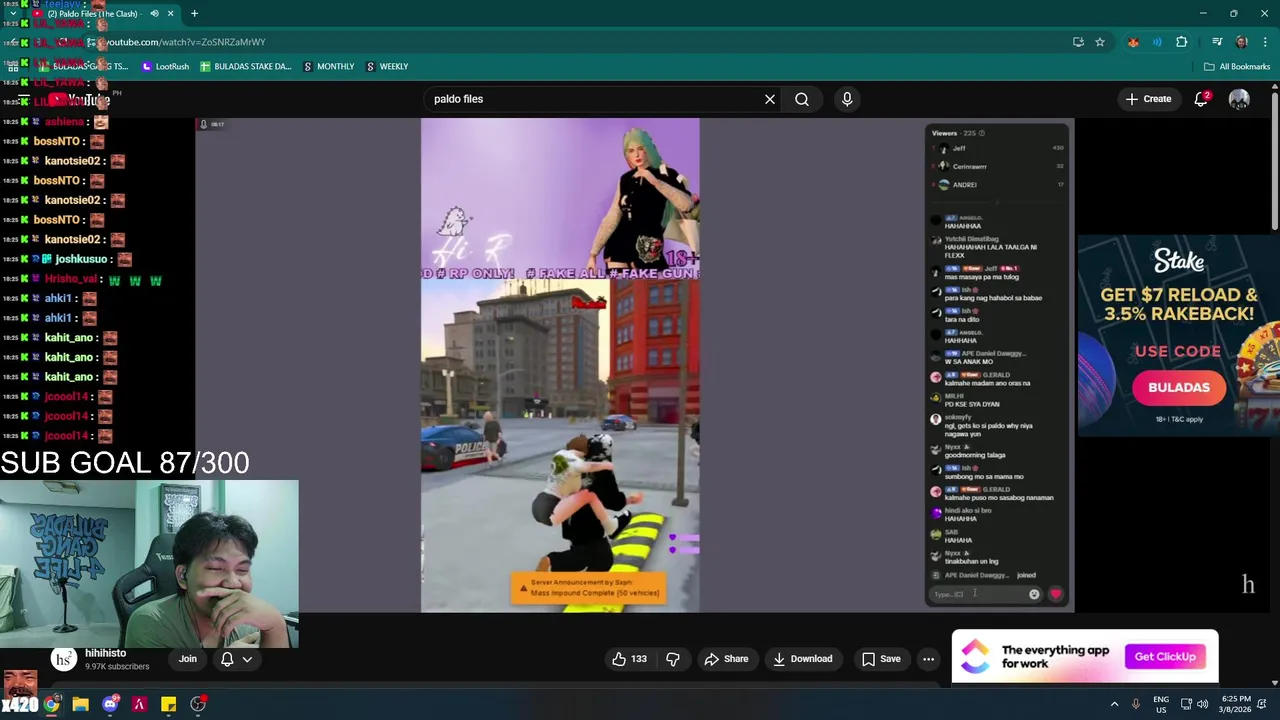Click the BULADAS button in Stake ad
Viewport: 1280px width, 720px height.
[1179, 388]
